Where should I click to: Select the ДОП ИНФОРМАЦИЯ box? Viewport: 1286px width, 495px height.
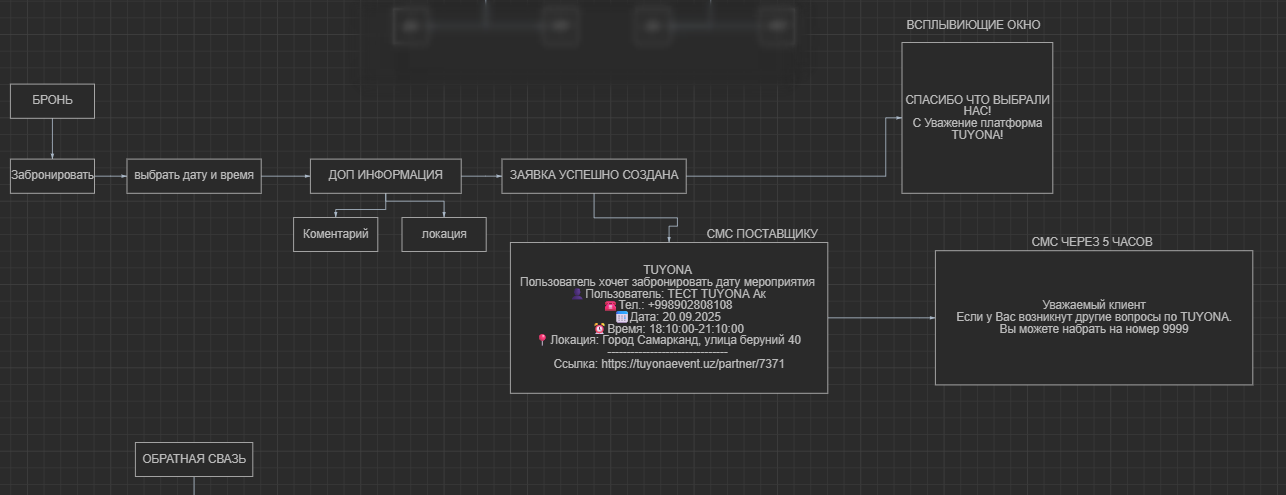386,176
